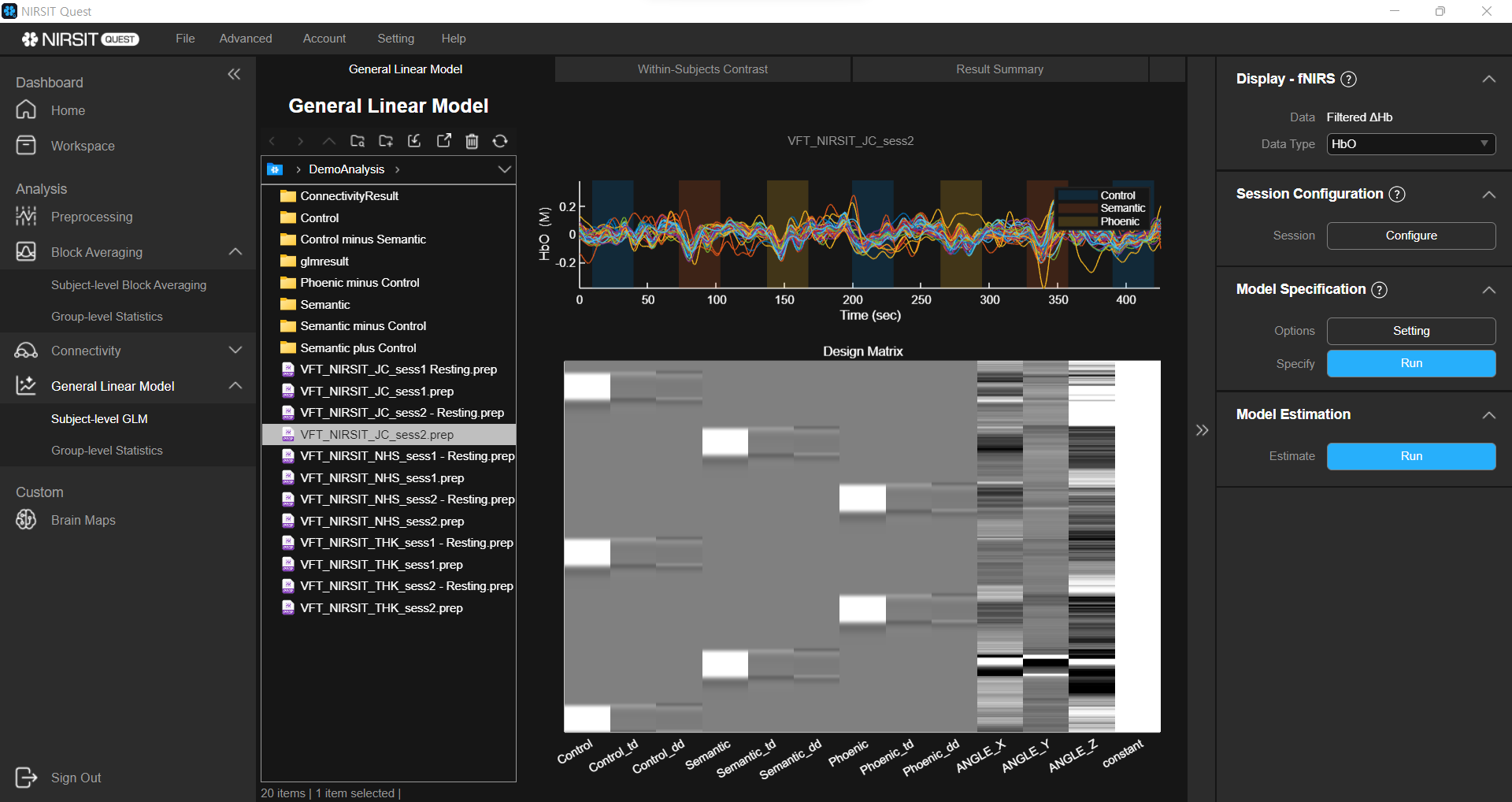Click the browse folder icon in file toolbar

pos(358,141)
